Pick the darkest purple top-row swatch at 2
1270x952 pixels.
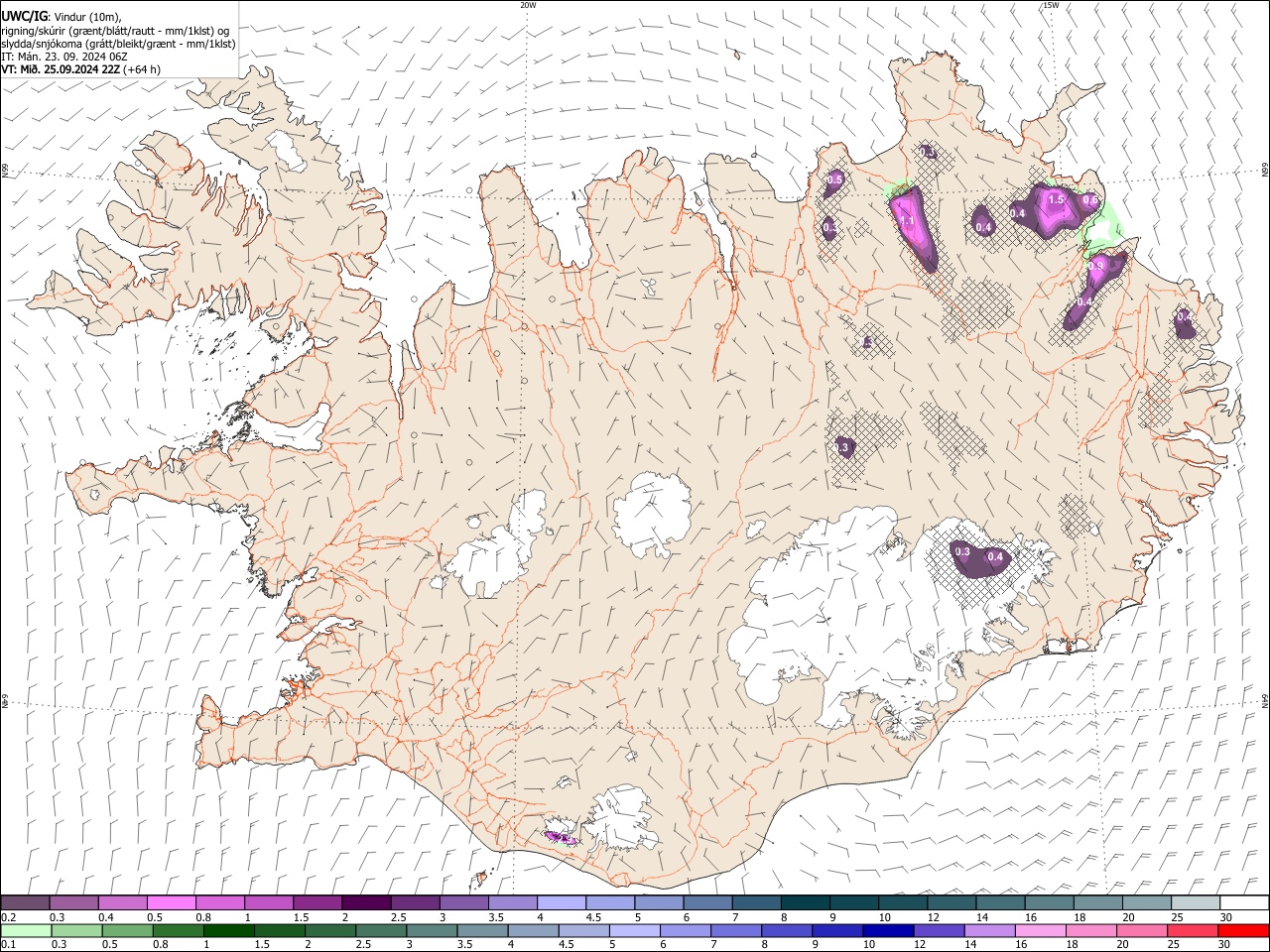(x=366, y=903)
